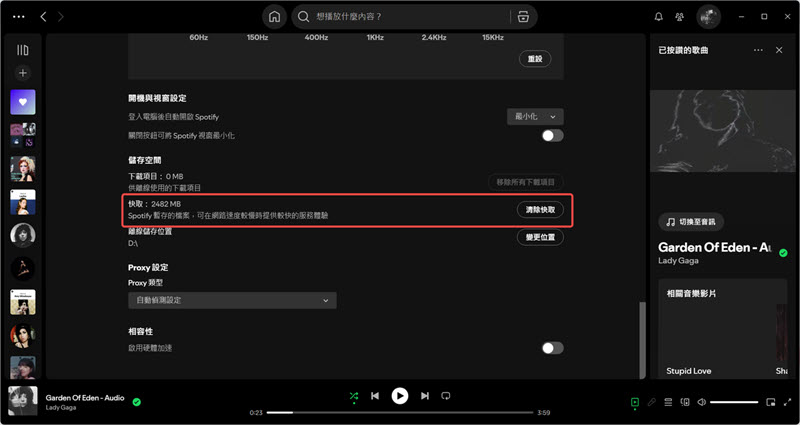
Task: Open the Home page
Action: pyautogui.click(x=274, y=17)
